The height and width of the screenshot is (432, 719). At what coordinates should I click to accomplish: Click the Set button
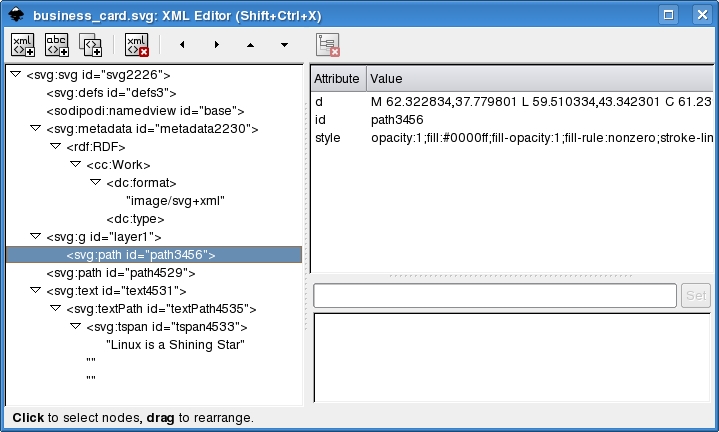696,295
